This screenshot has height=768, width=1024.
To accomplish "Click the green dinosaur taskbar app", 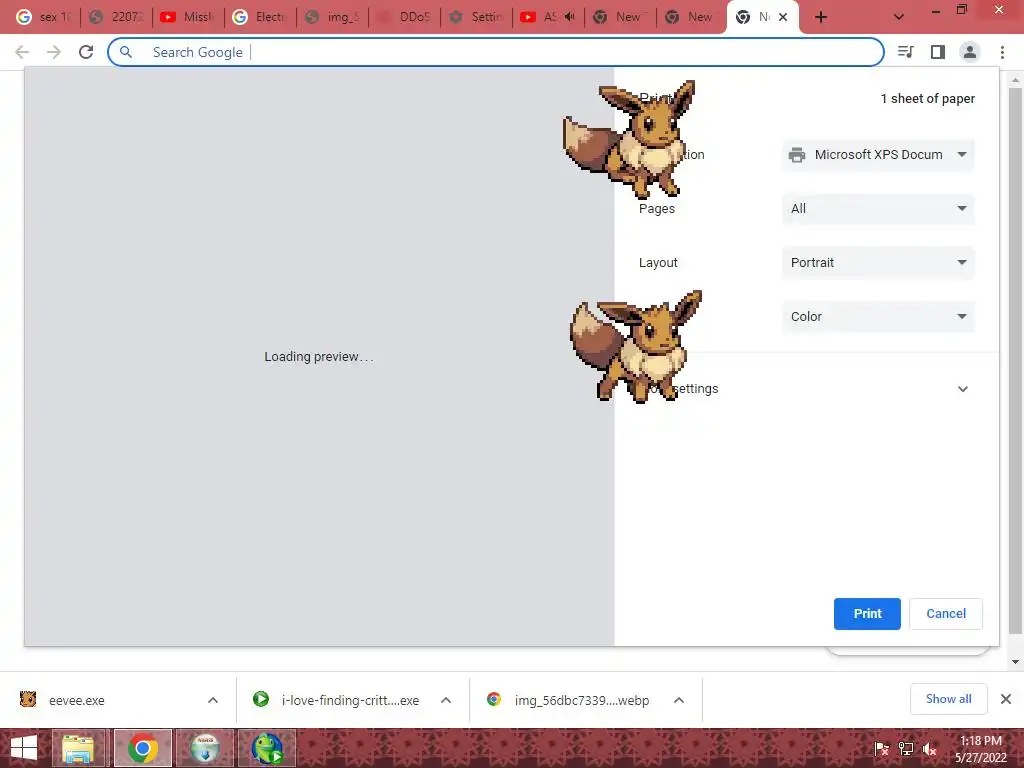I will (267, 748).
